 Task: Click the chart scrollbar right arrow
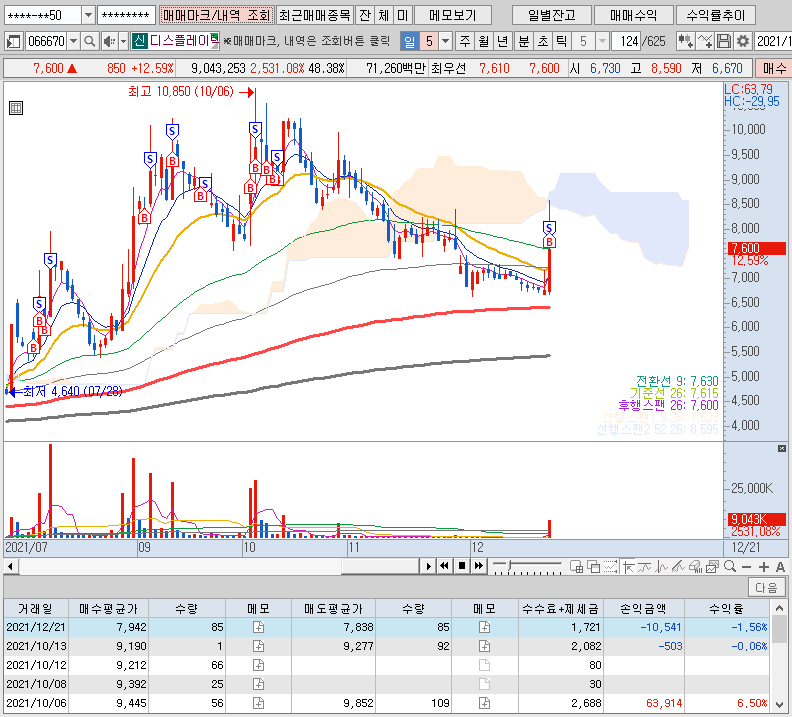[x=428, y=567]
